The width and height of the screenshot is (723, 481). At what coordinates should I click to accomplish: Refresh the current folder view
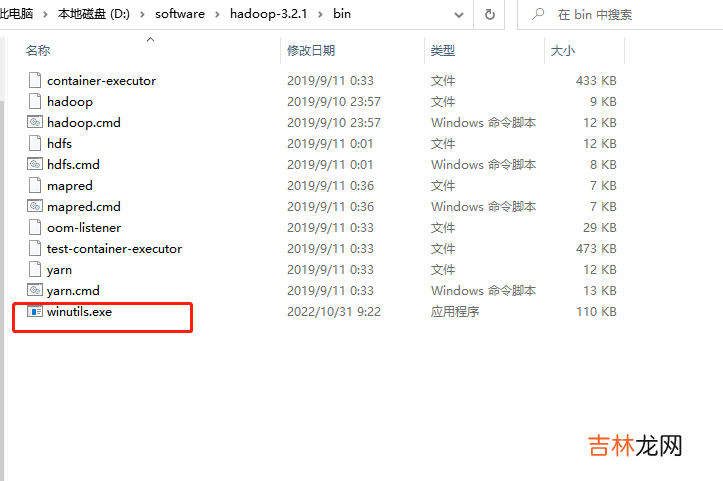pos(490,15)
